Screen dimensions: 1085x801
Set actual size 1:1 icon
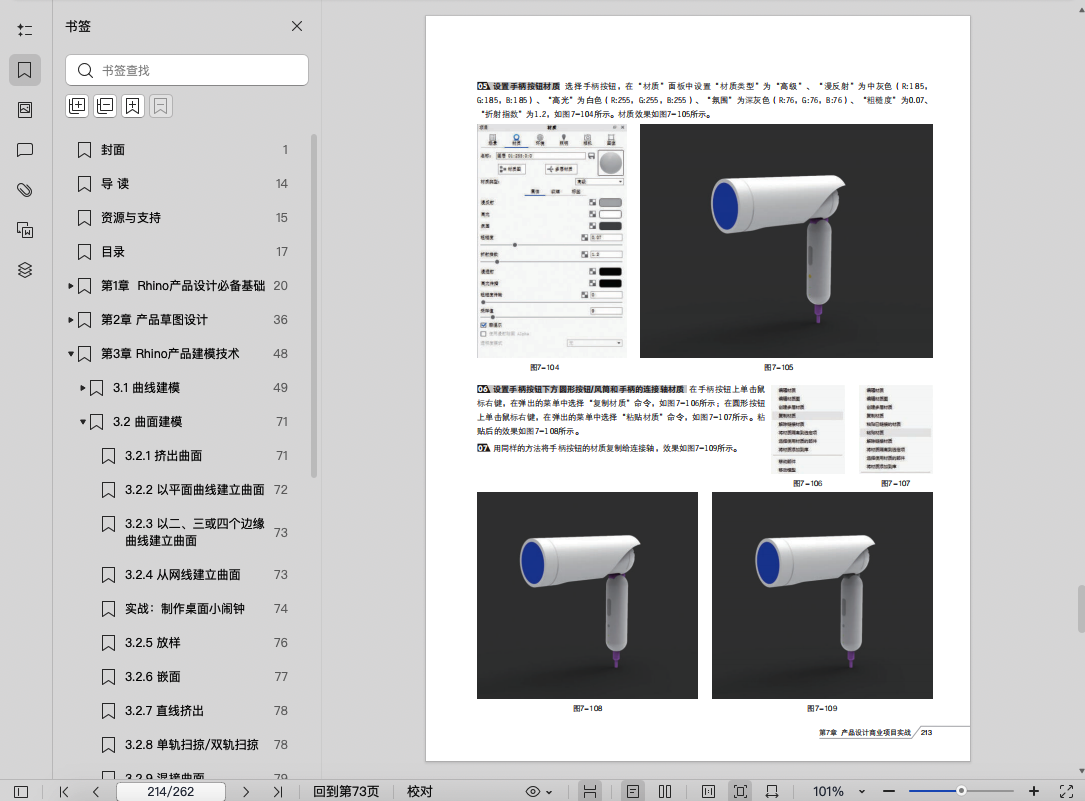click(x=708, y=791)
